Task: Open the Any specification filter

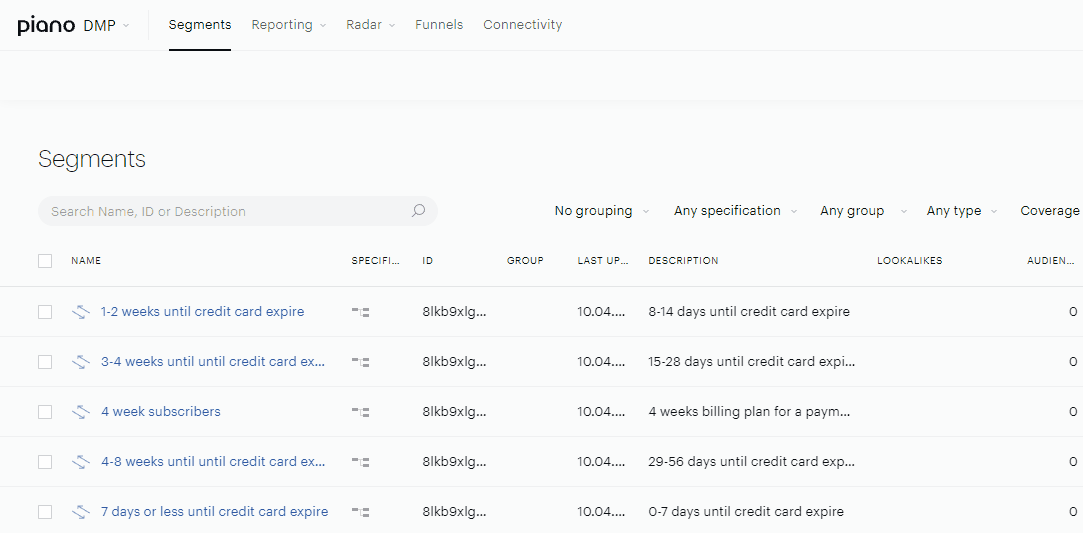Action: click(x=736, y=211)
